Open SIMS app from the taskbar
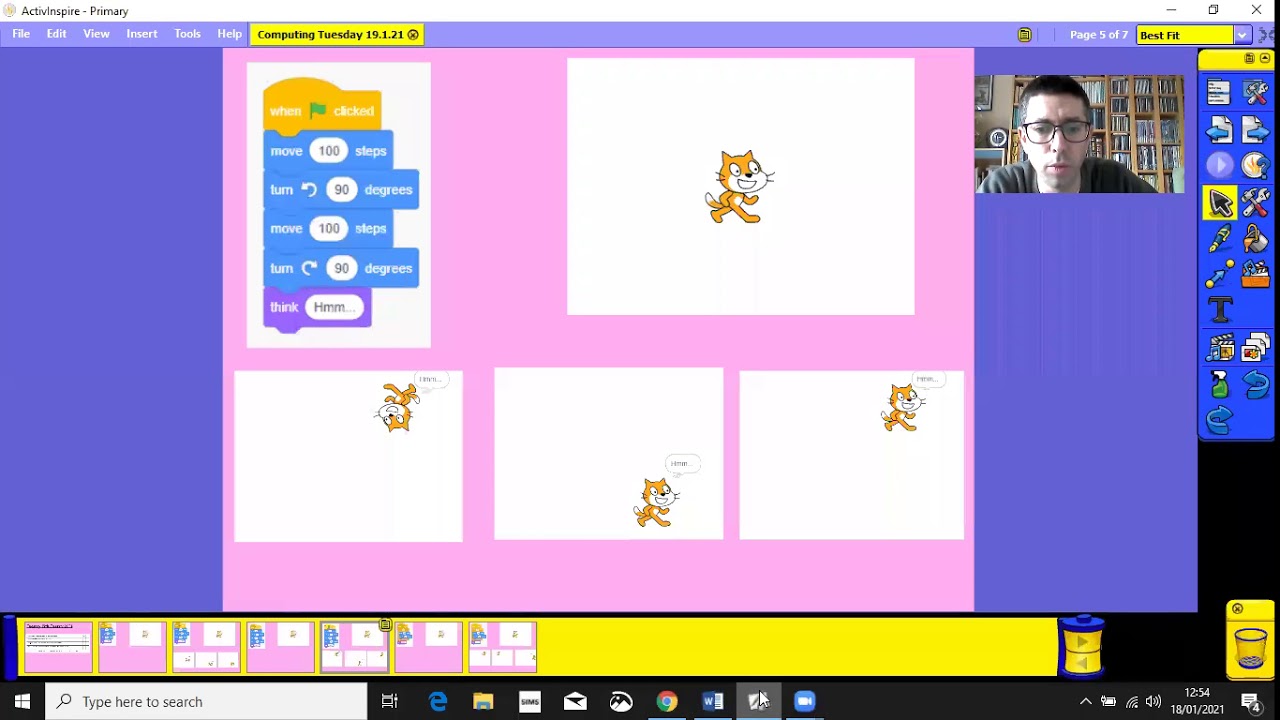The height and width of the screenshot is (720, 1280). pos(529,702)
